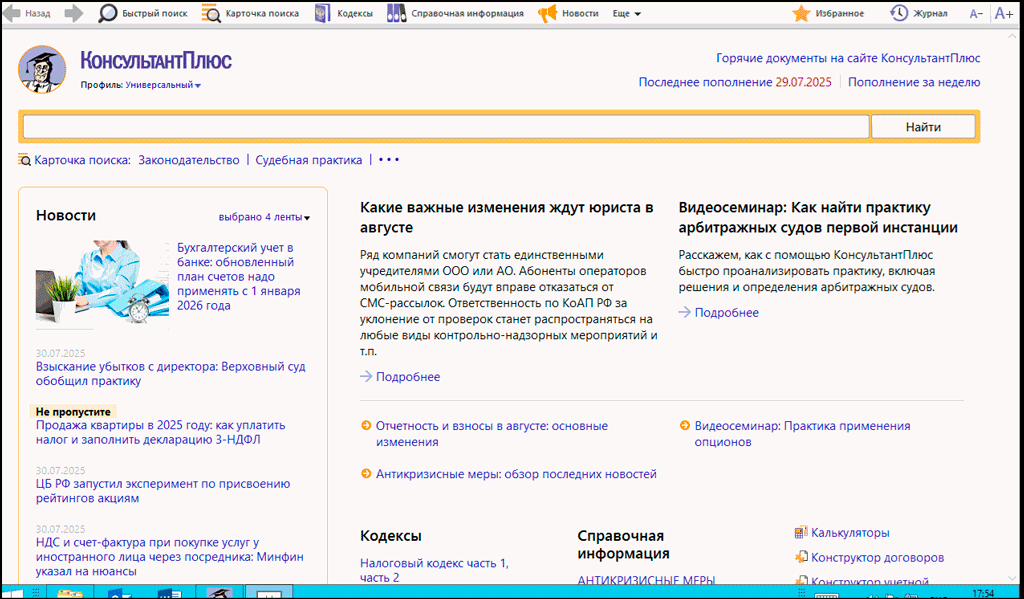Click arrow icon next to Подробнее under августе article
Image resolution: width=1024 pixels, height=599 pixels.
[x=366, y=376]
